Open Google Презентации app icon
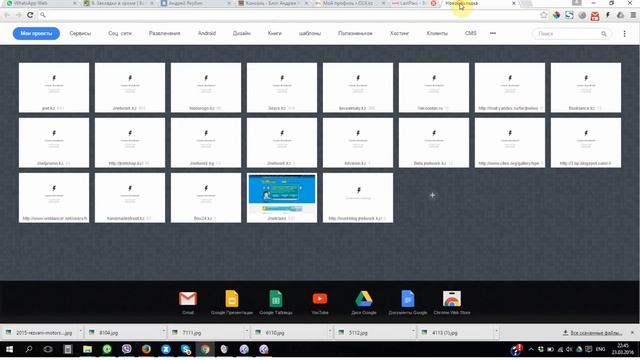Image resolution: width=640 pixels, height=360 pixels. 232,299
